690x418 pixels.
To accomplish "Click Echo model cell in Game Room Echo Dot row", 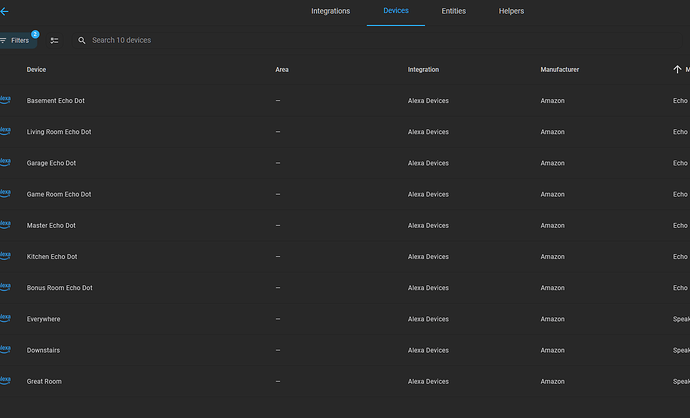I will (x=680, y=194).
